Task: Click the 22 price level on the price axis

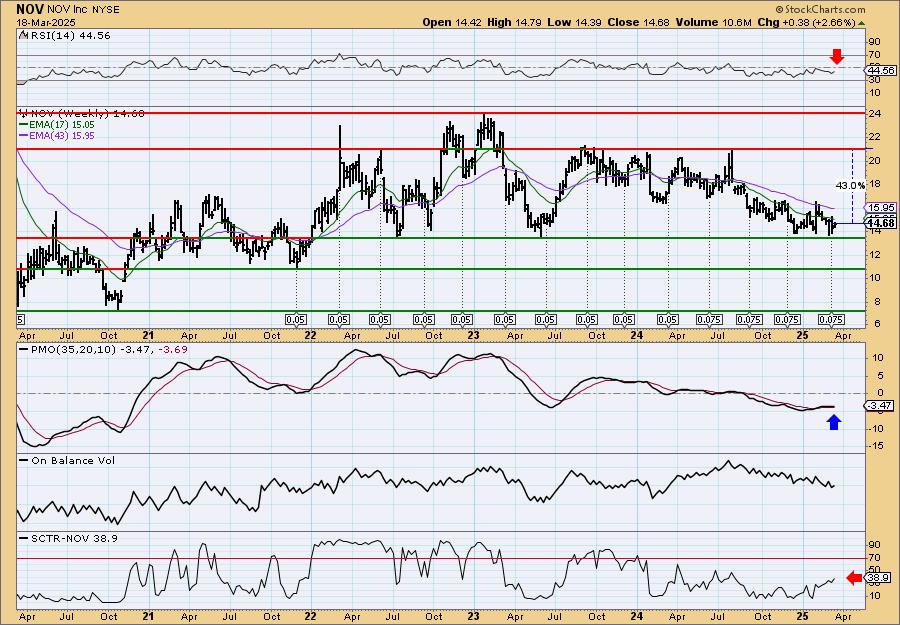Action: (873, 137)
